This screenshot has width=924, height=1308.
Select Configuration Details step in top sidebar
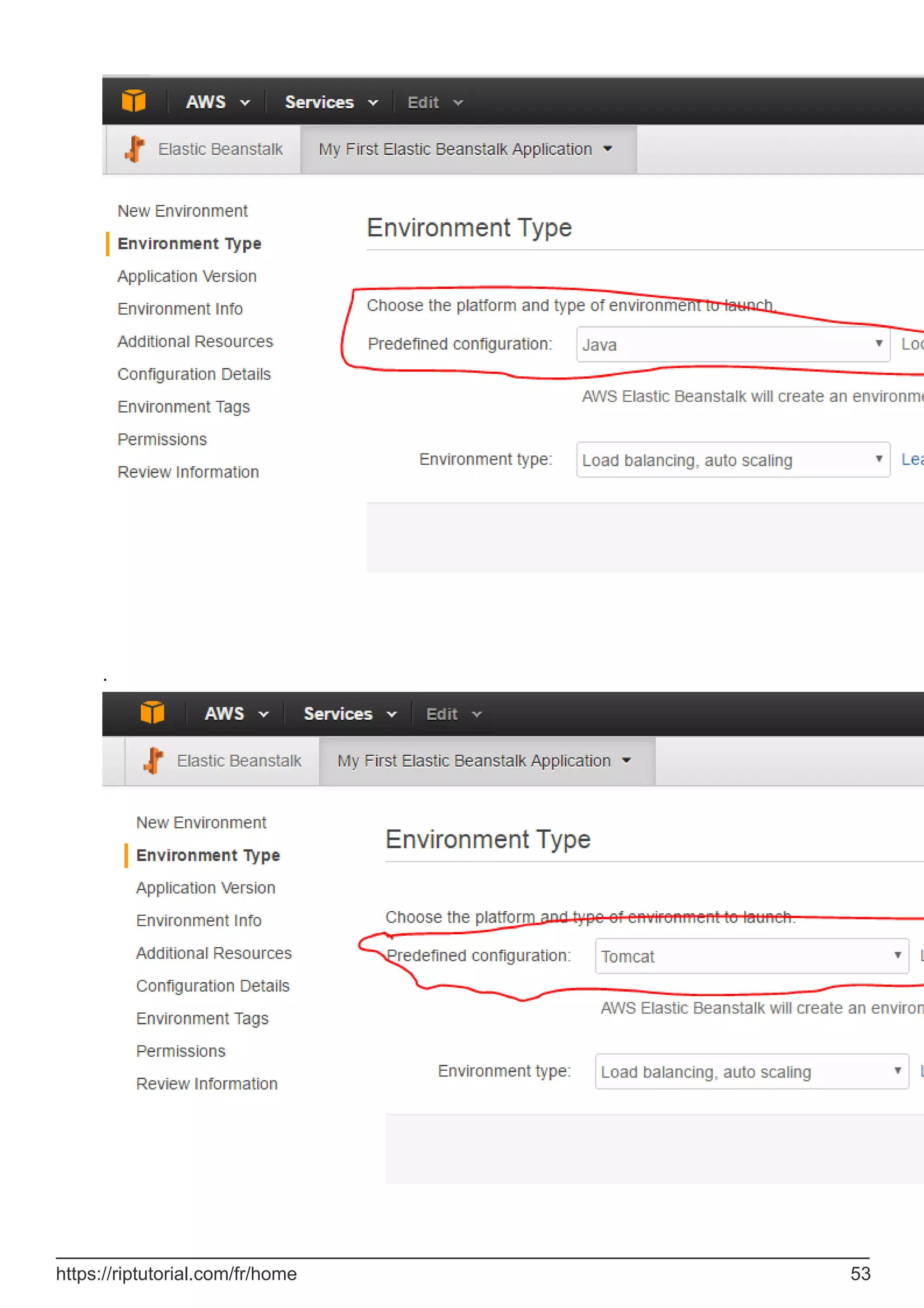pyautogui.click(x=194, y=374)
